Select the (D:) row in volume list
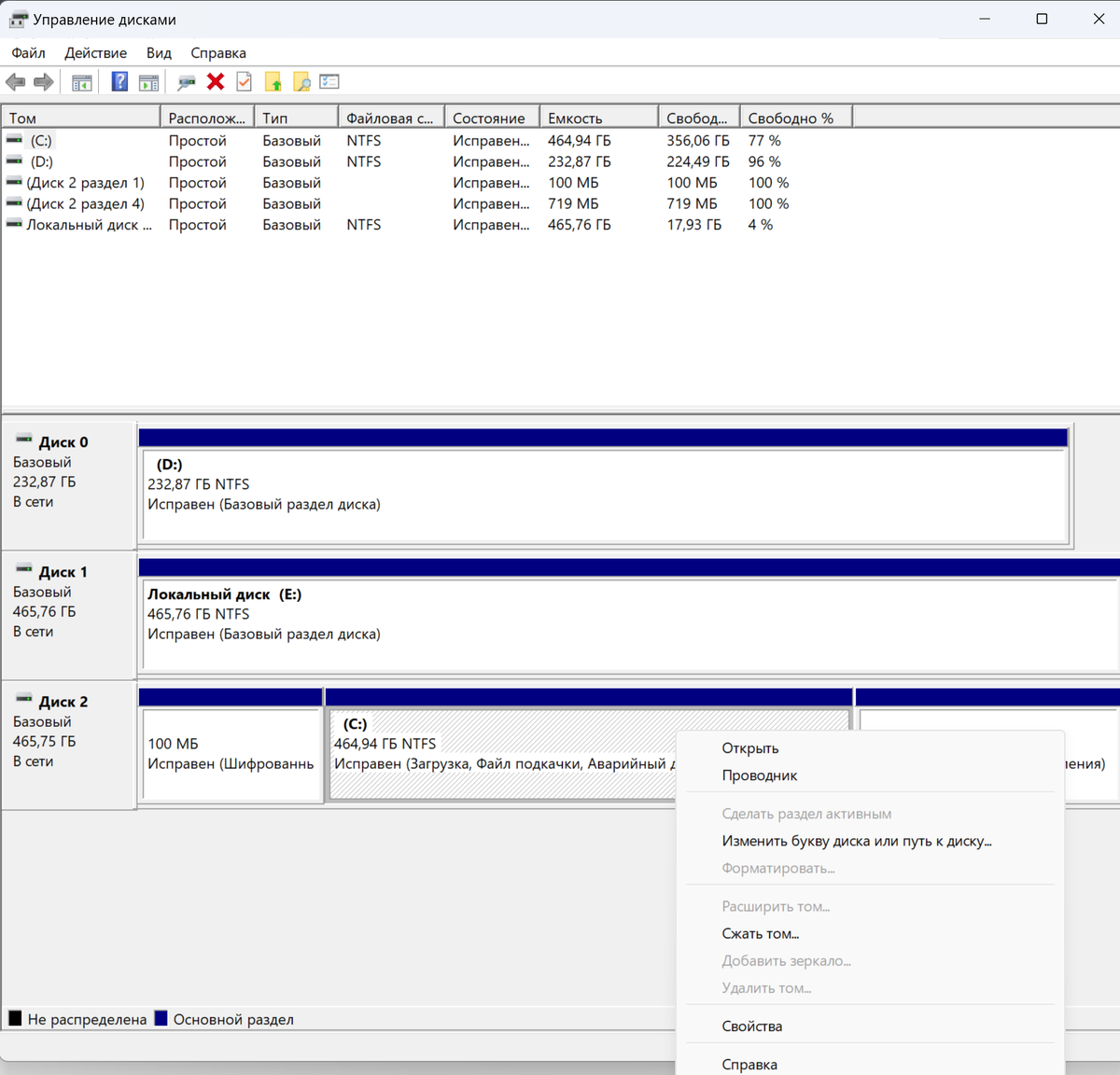Viewport: 1120px width, 1075px height. point(427,161)
